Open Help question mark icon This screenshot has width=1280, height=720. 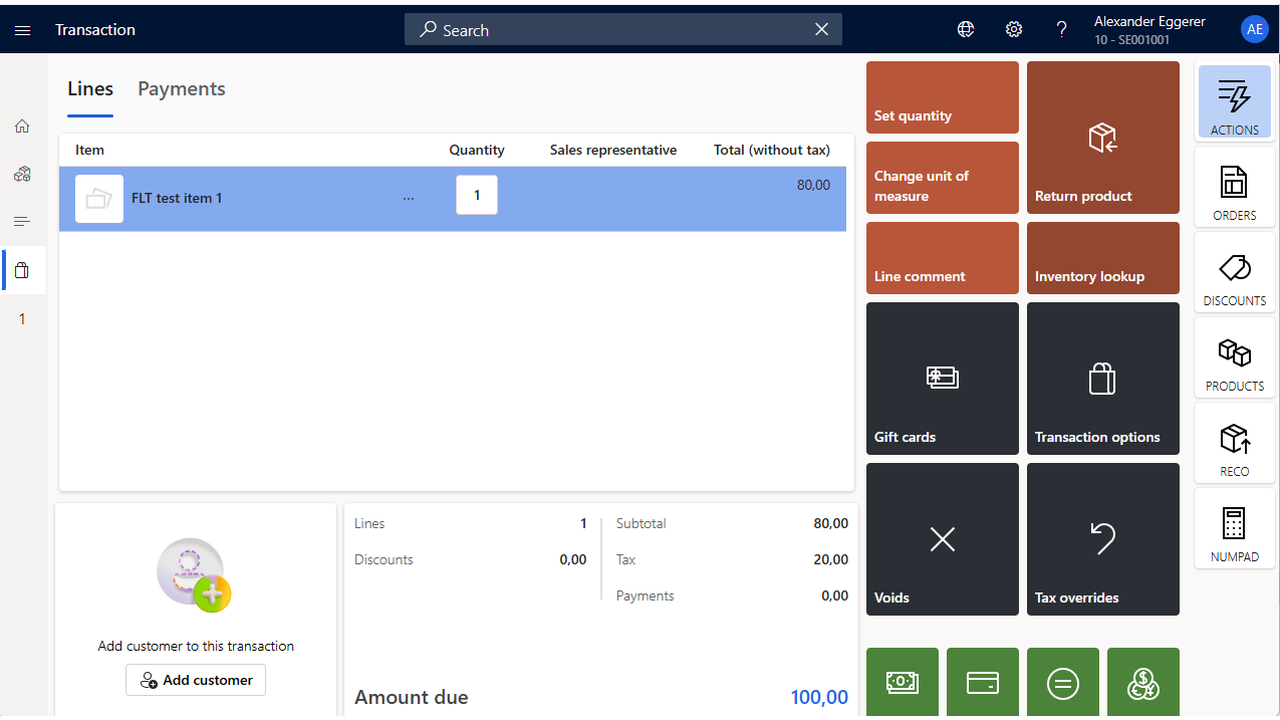coord(1062,30)
